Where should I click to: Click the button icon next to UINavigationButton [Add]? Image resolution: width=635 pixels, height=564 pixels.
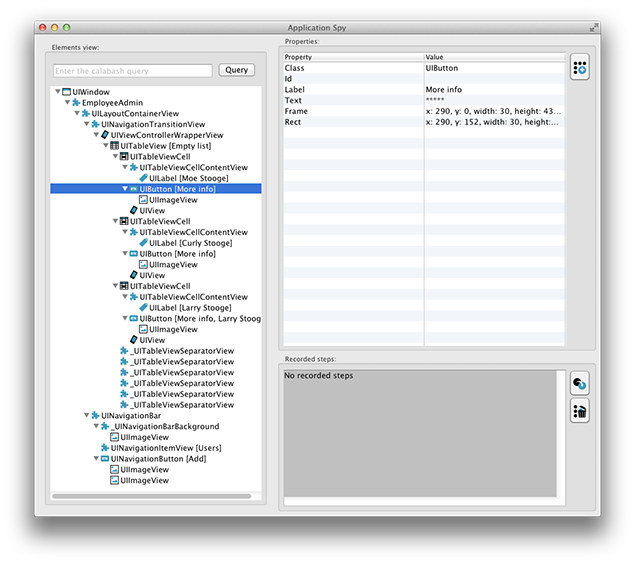click(104, 459)
